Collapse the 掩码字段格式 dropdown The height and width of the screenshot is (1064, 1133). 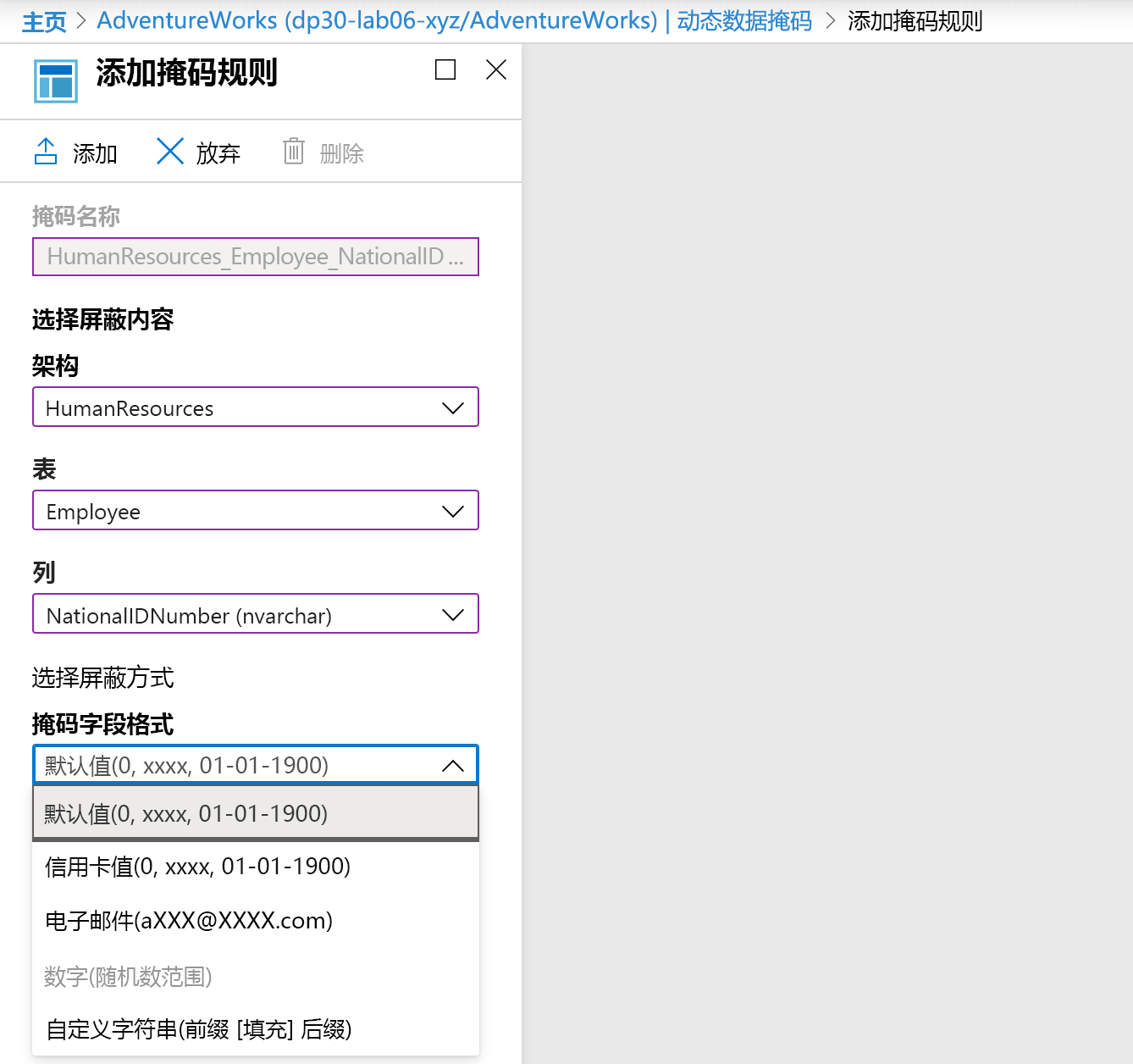click(x=451, y=764)
